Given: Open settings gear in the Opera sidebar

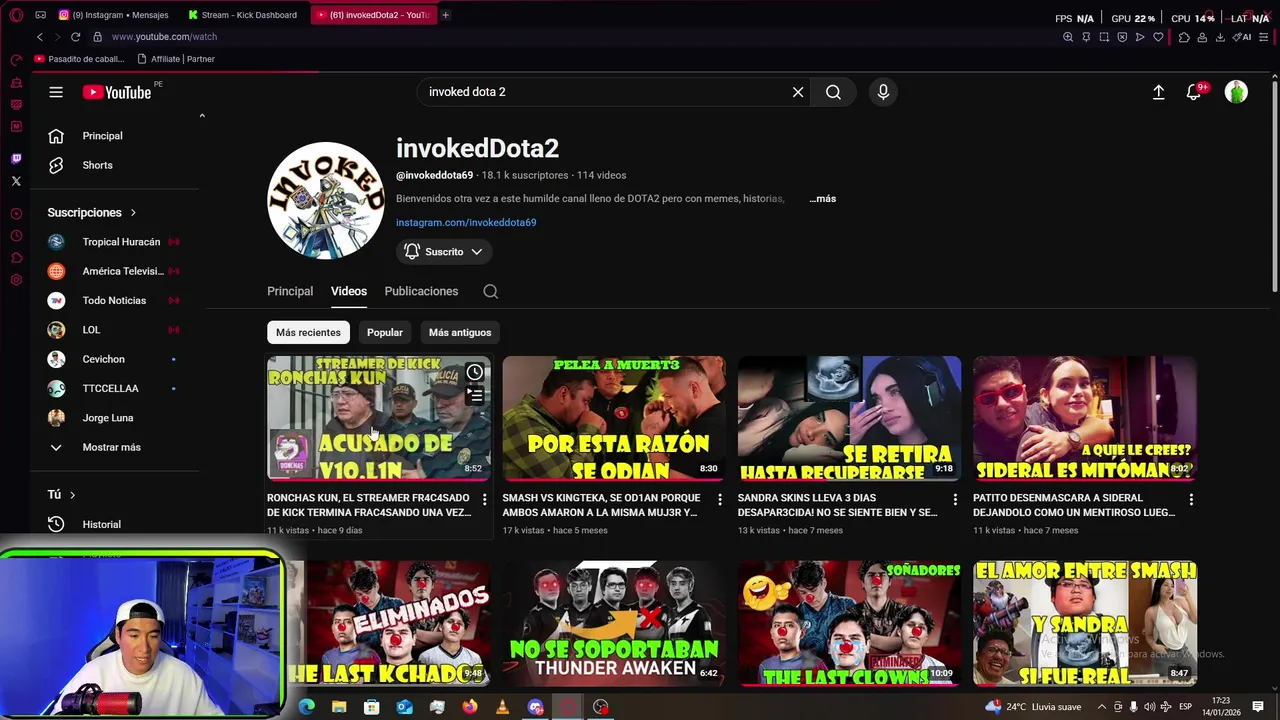Looking at the screenshot, I should (x=16, y=280).
